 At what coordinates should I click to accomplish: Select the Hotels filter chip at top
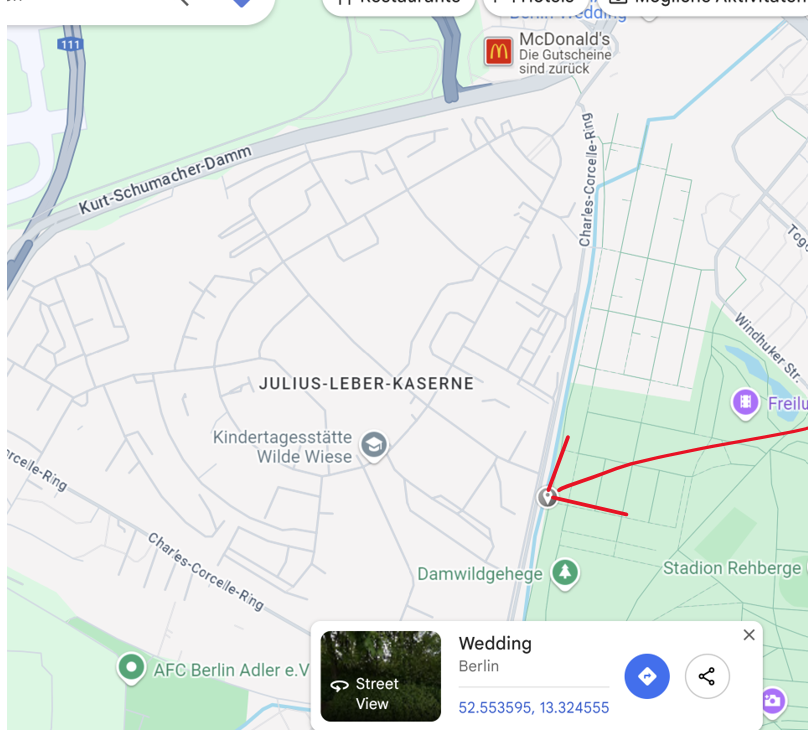pyautogui.click(x=536, y=4)
